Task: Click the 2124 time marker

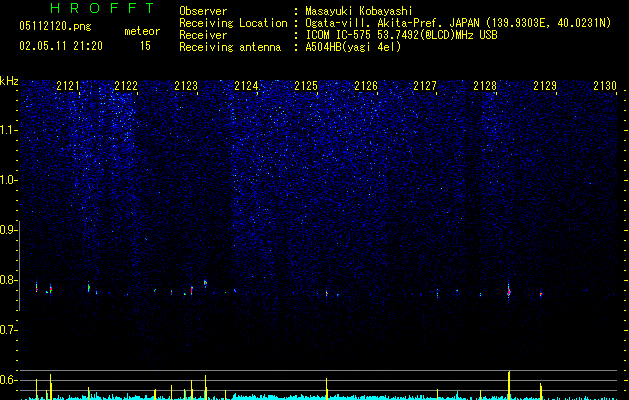Action: tap(246, 86)
